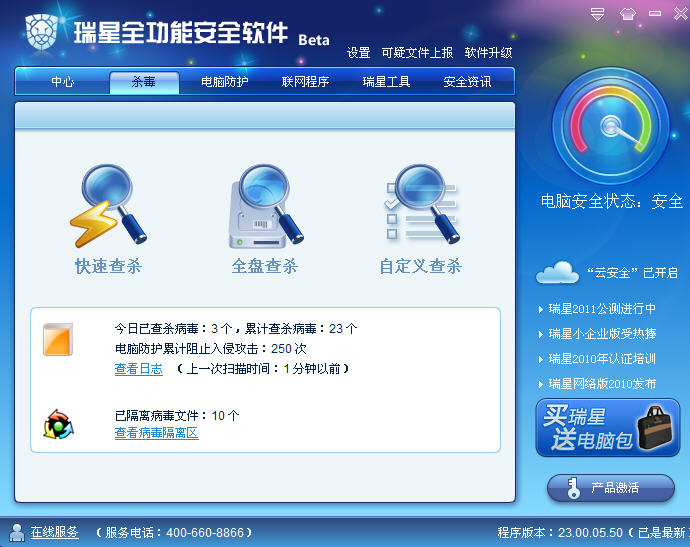Click the orange log book icon
Screen dimensions: 690x547
click(x=58, y=339)
